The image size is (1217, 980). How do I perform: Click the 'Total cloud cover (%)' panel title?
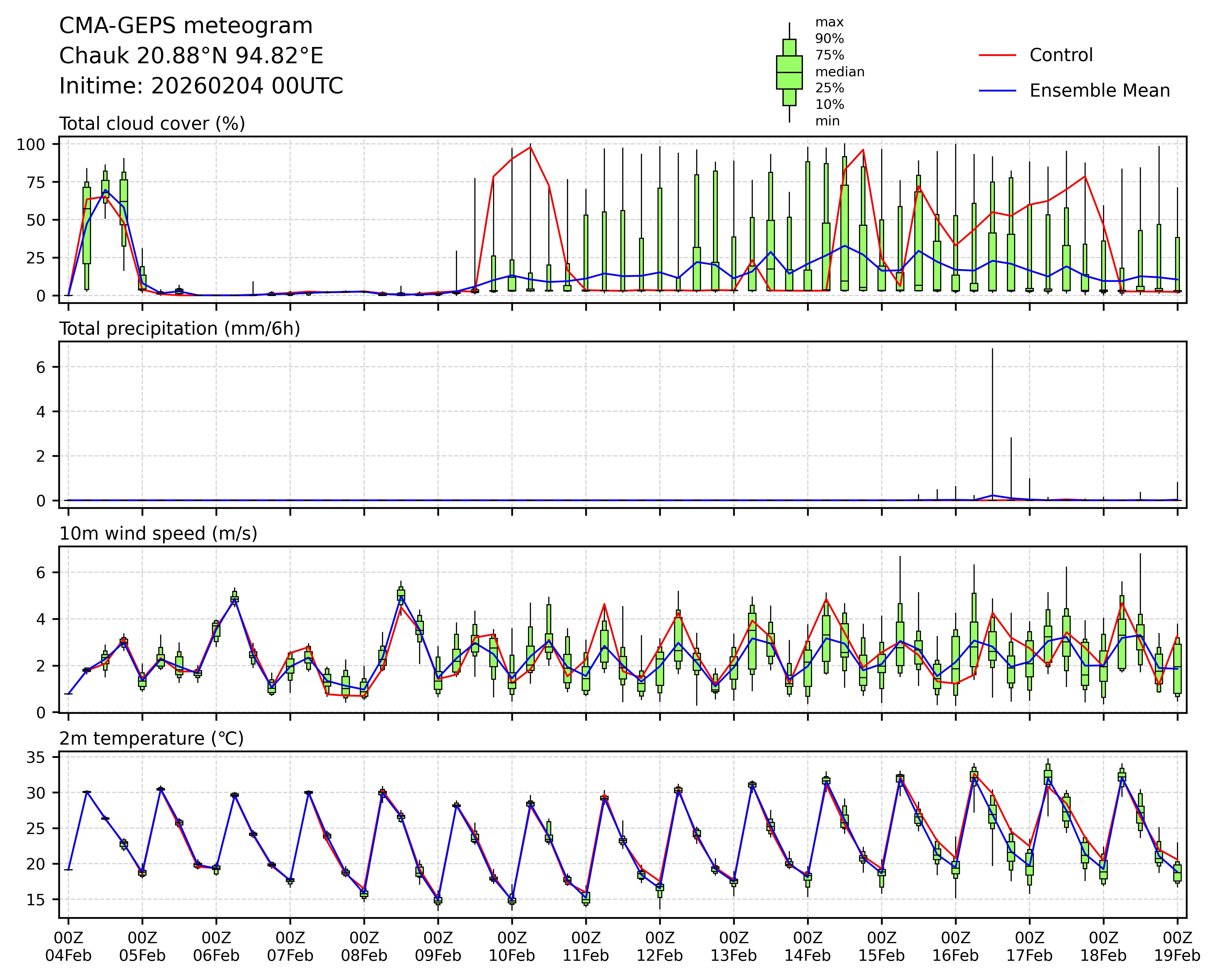(x=152, y=124)
